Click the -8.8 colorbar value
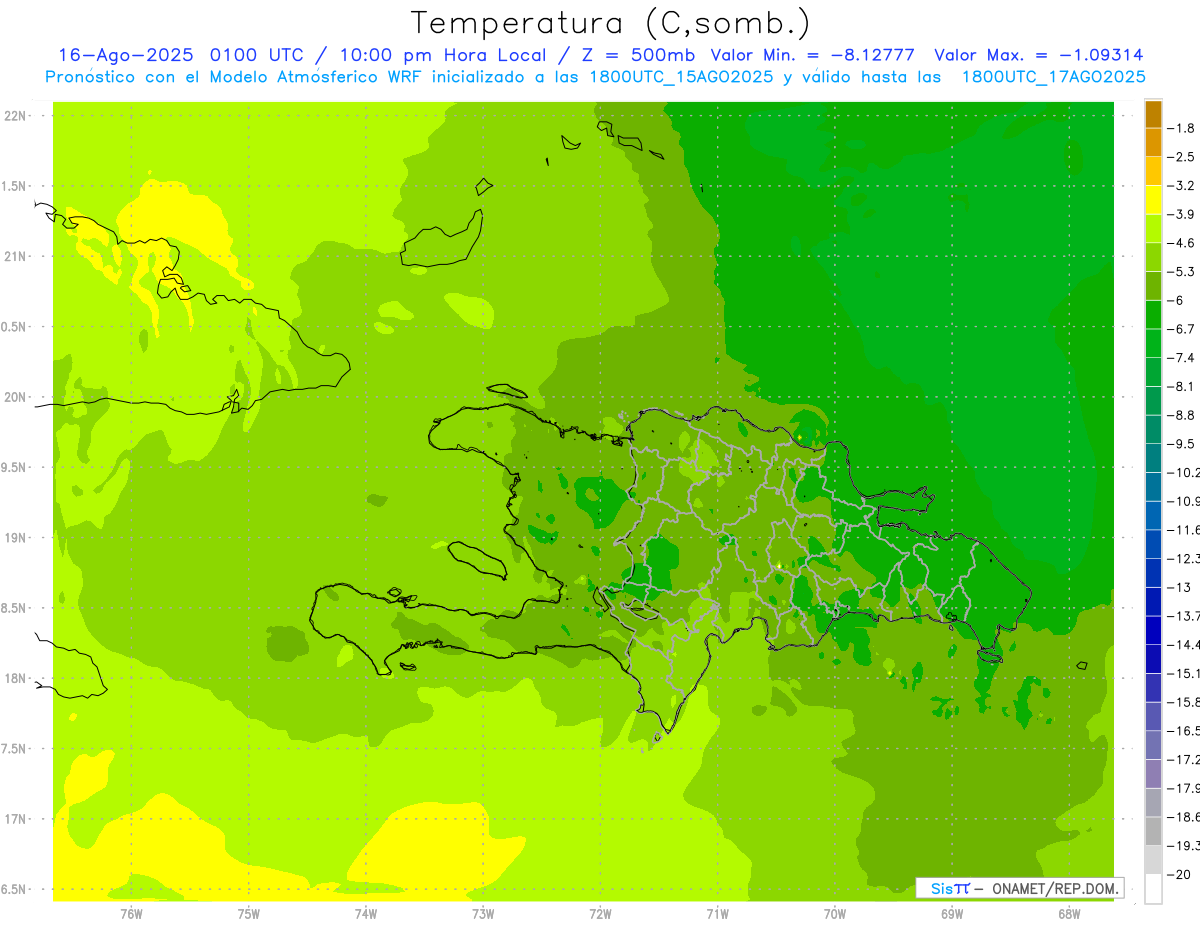Screen dimensions: 1200x927 pos(1182,415)
